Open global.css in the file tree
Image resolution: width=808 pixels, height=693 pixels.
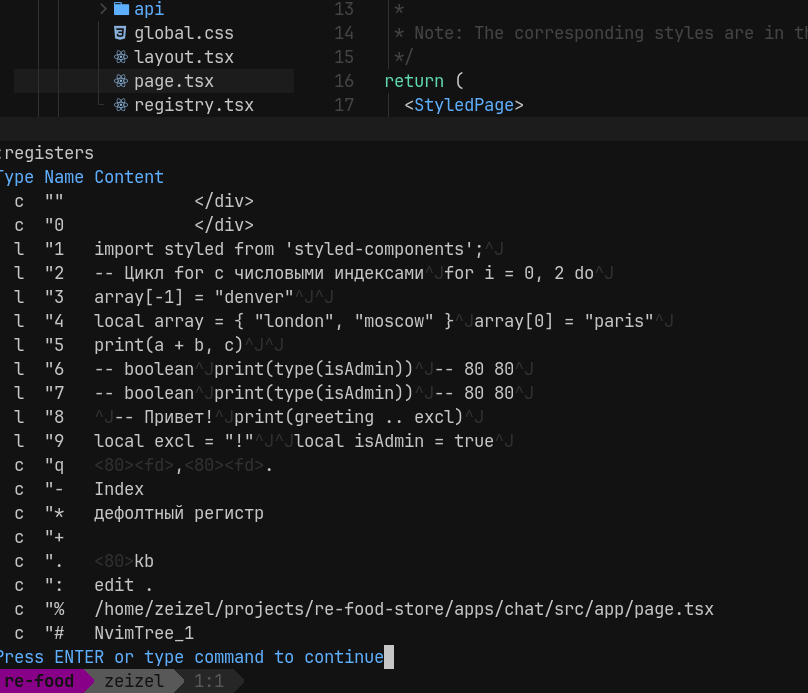point(183,33)
